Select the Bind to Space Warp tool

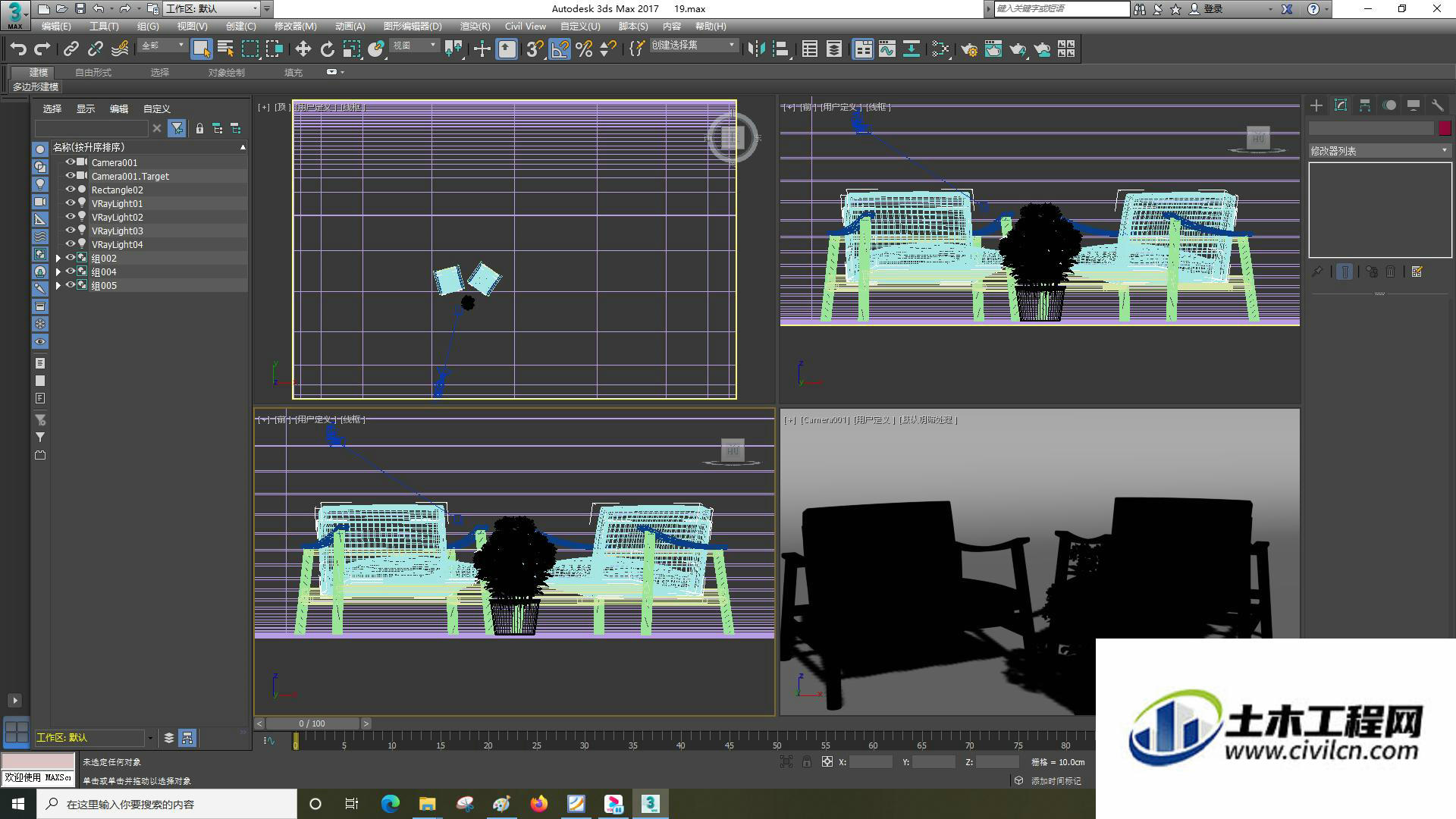tap(120, 49)
